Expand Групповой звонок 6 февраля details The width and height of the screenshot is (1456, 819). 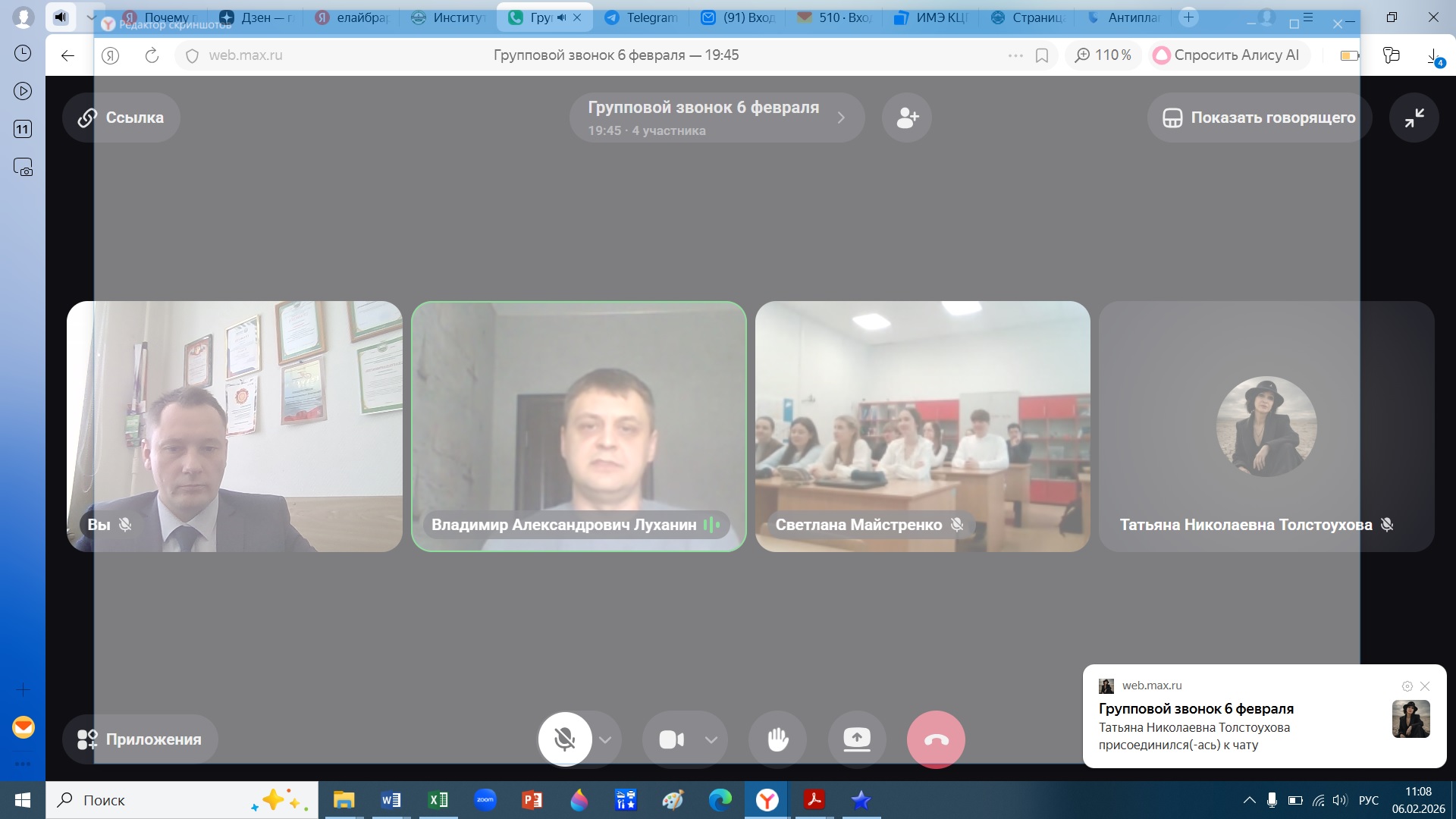click(x=717, y=118)
